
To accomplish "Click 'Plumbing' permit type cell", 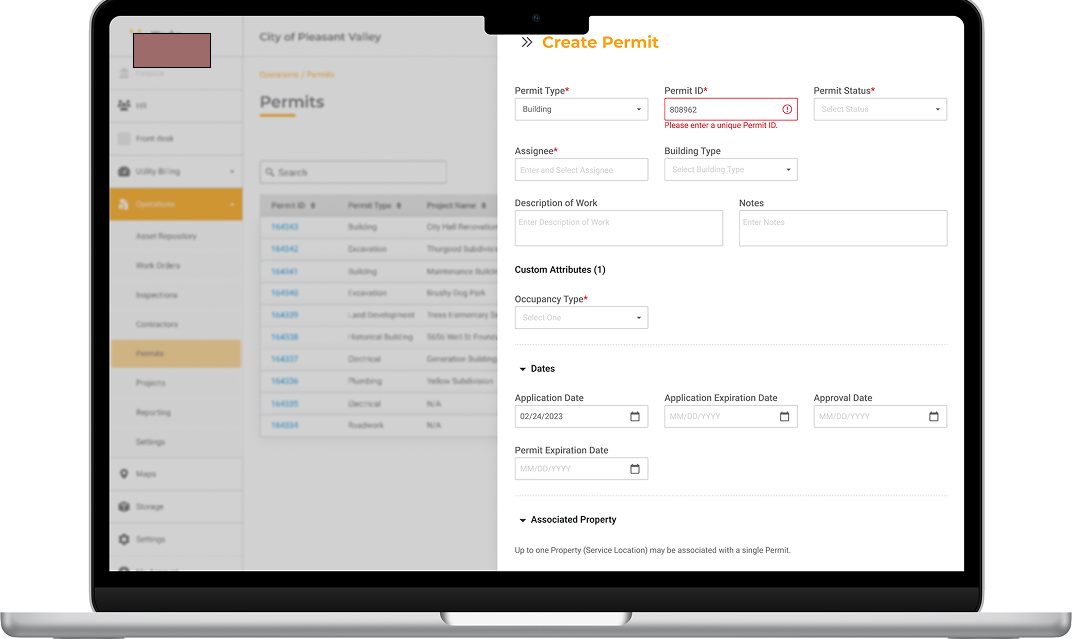I will 364,381.
